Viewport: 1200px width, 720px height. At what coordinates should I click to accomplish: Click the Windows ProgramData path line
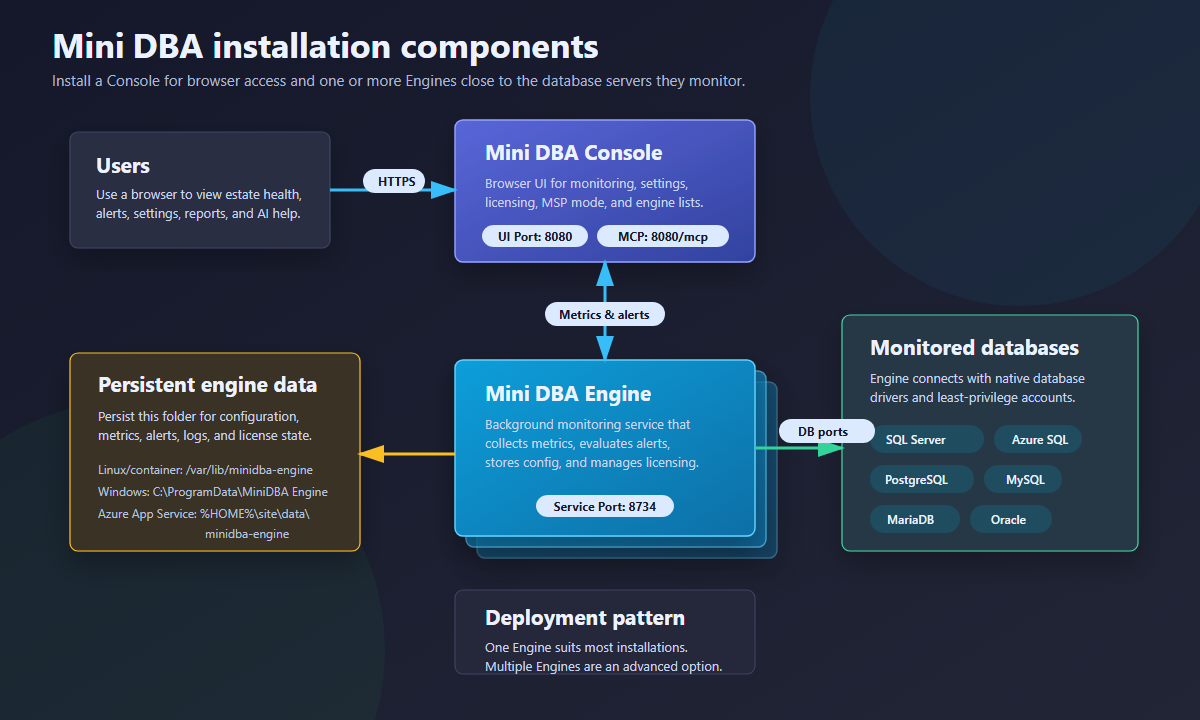pyautogui.click(x=213, y=492)
